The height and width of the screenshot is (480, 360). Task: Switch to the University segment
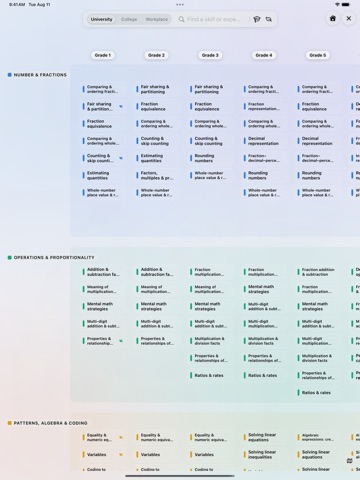[102, 19]
